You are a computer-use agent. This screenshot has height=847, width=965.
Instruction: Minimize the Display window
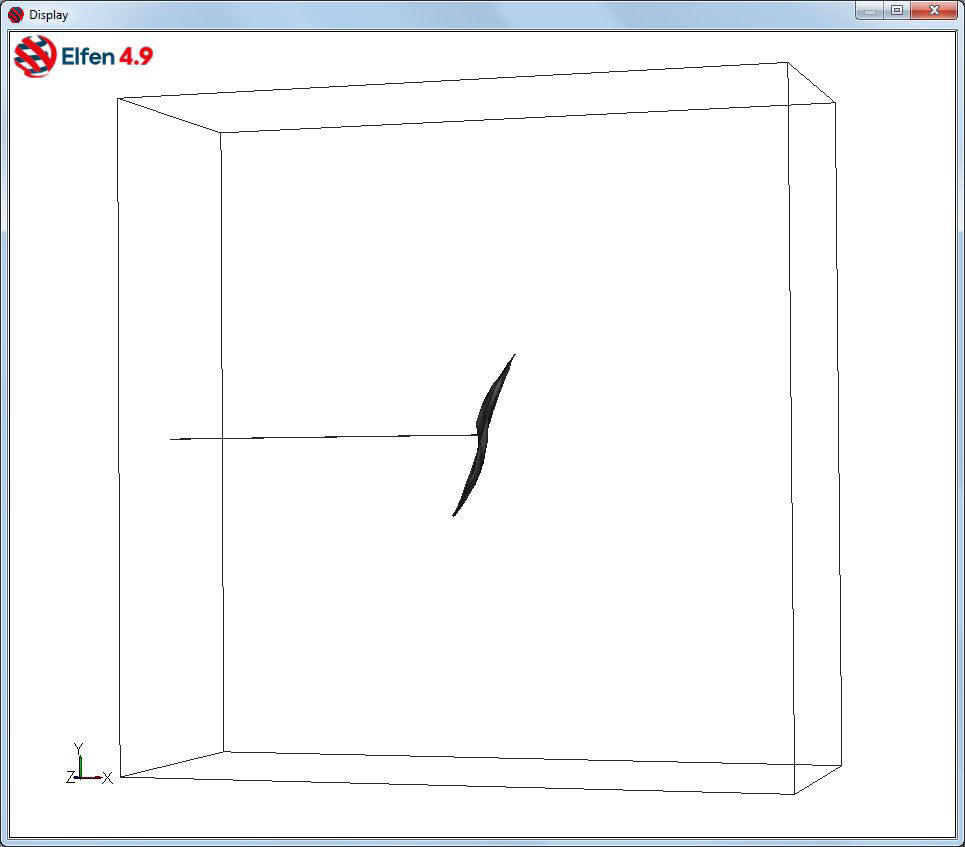click(870, 10)
